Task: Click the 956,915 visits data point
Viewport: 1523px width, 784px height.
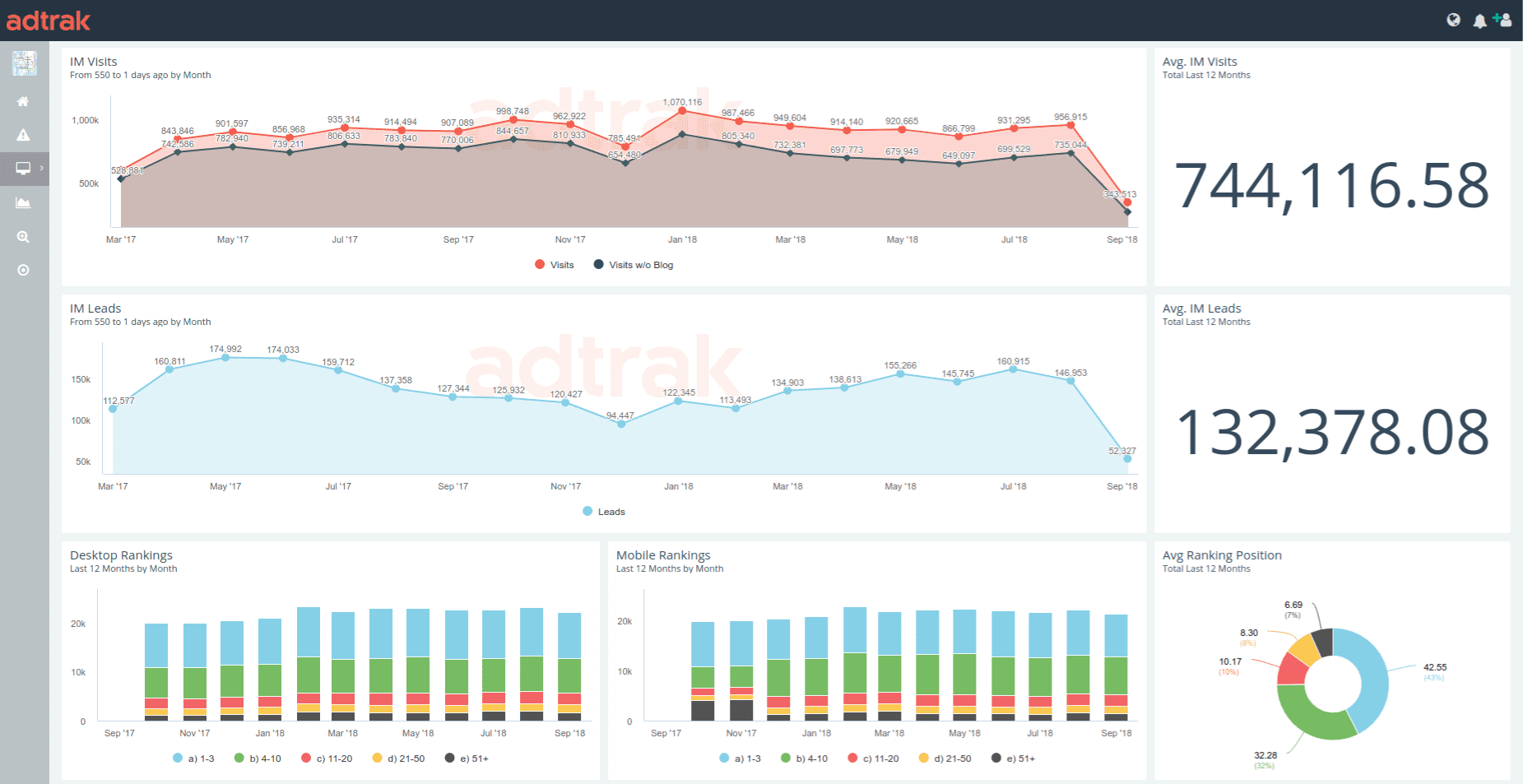Action: click(x=1070, y=125)
